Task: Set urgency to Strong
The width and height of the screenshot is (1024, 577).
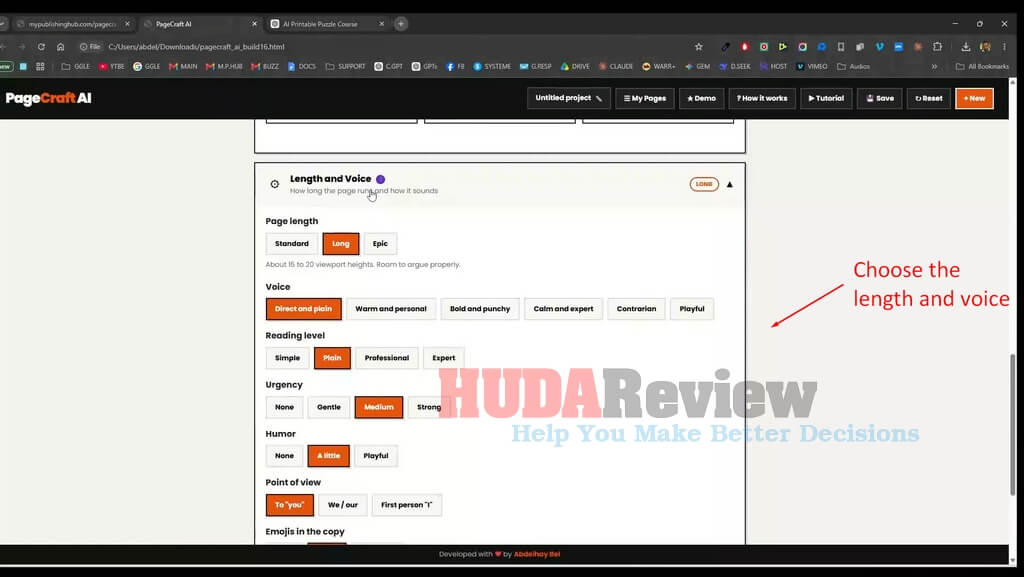Action: 429,407
